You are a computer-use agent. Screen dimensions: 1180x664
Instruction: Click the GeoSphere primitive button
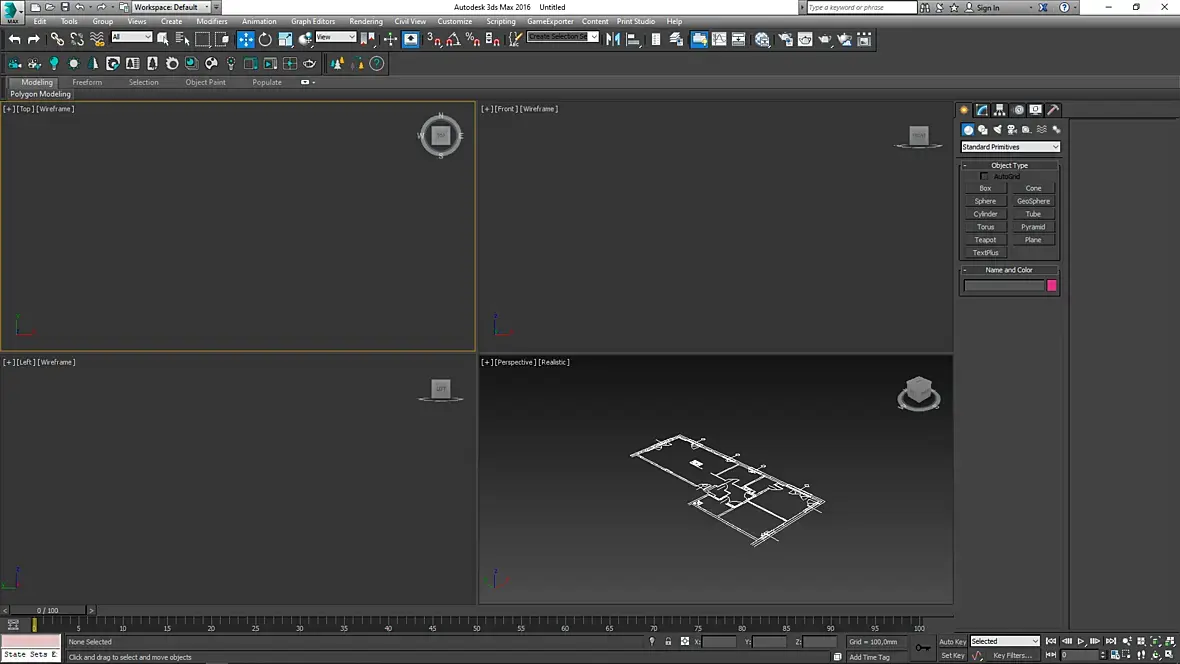tap(1033, 201)
